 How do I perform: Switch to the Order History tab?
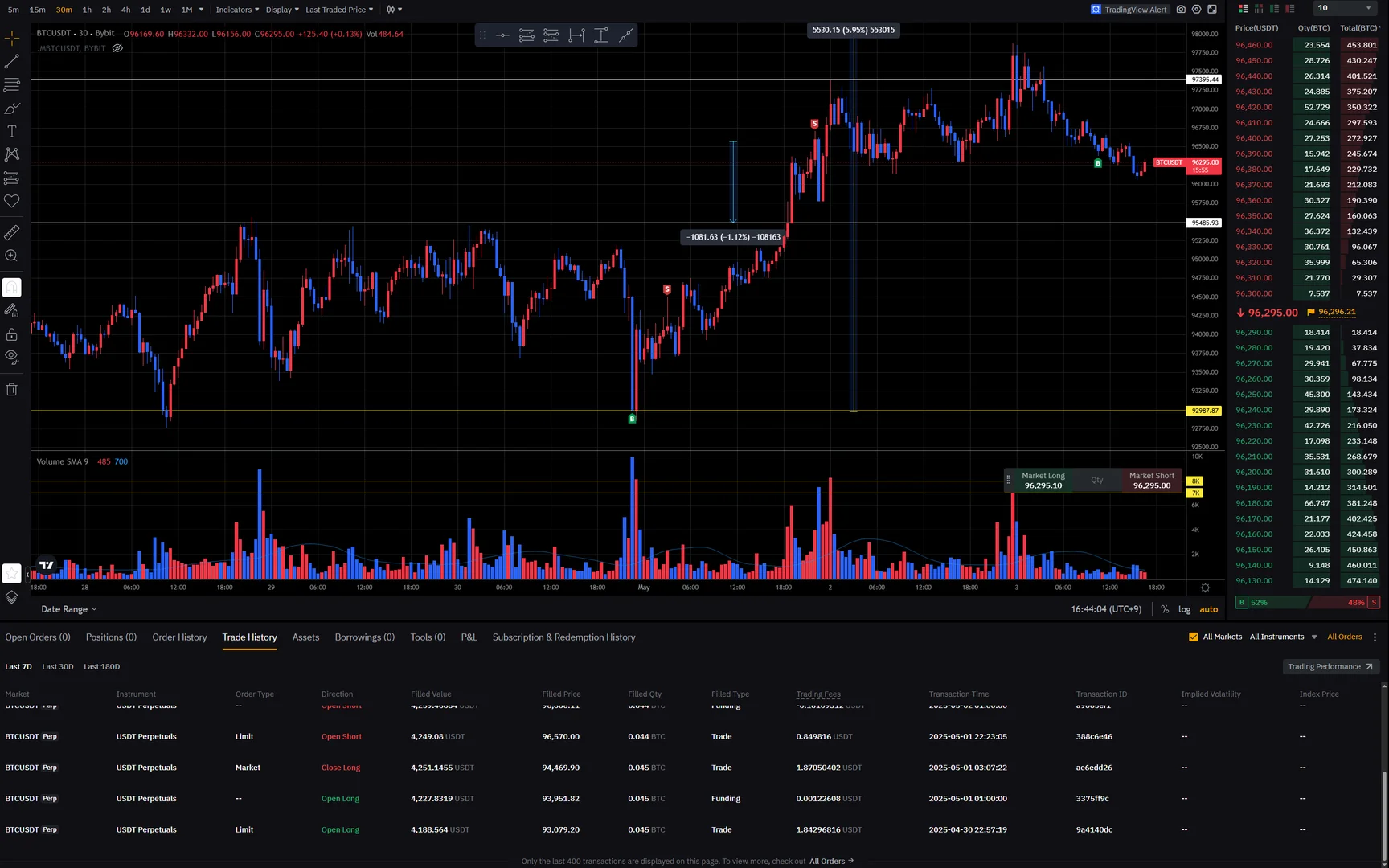[179, 637]
